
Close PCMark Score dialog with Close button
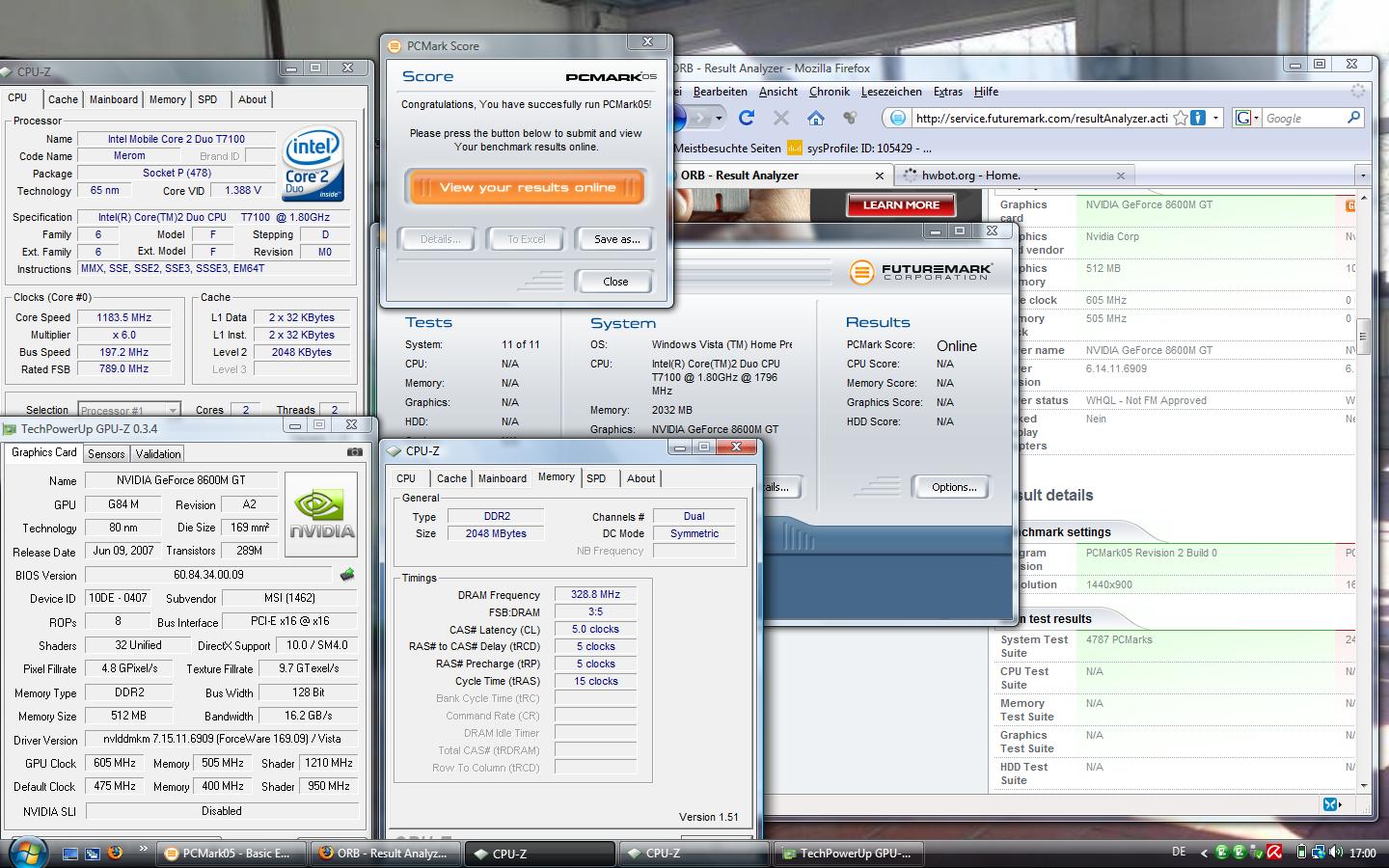[615, 282]
